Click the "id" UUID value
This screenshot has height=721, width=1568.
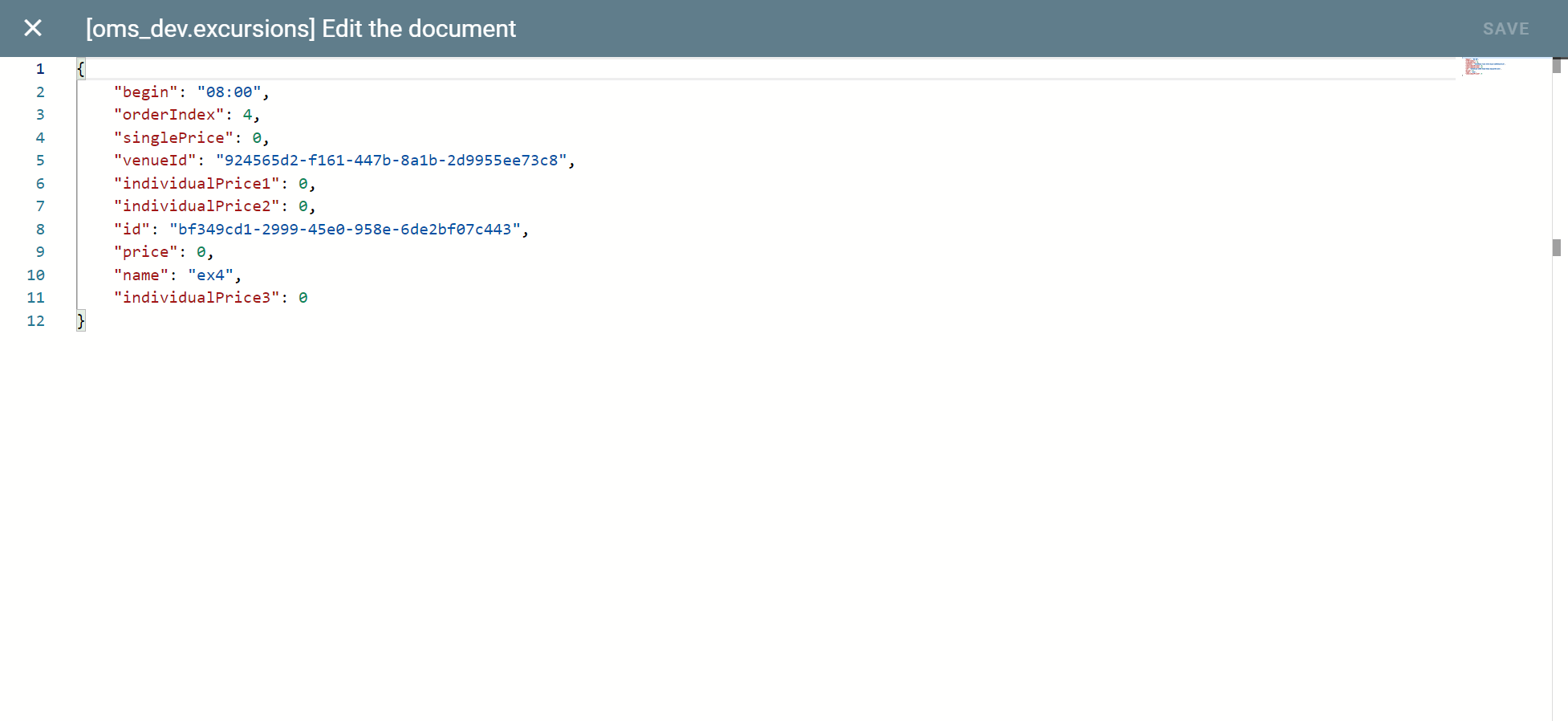click(x=344, y=230)
